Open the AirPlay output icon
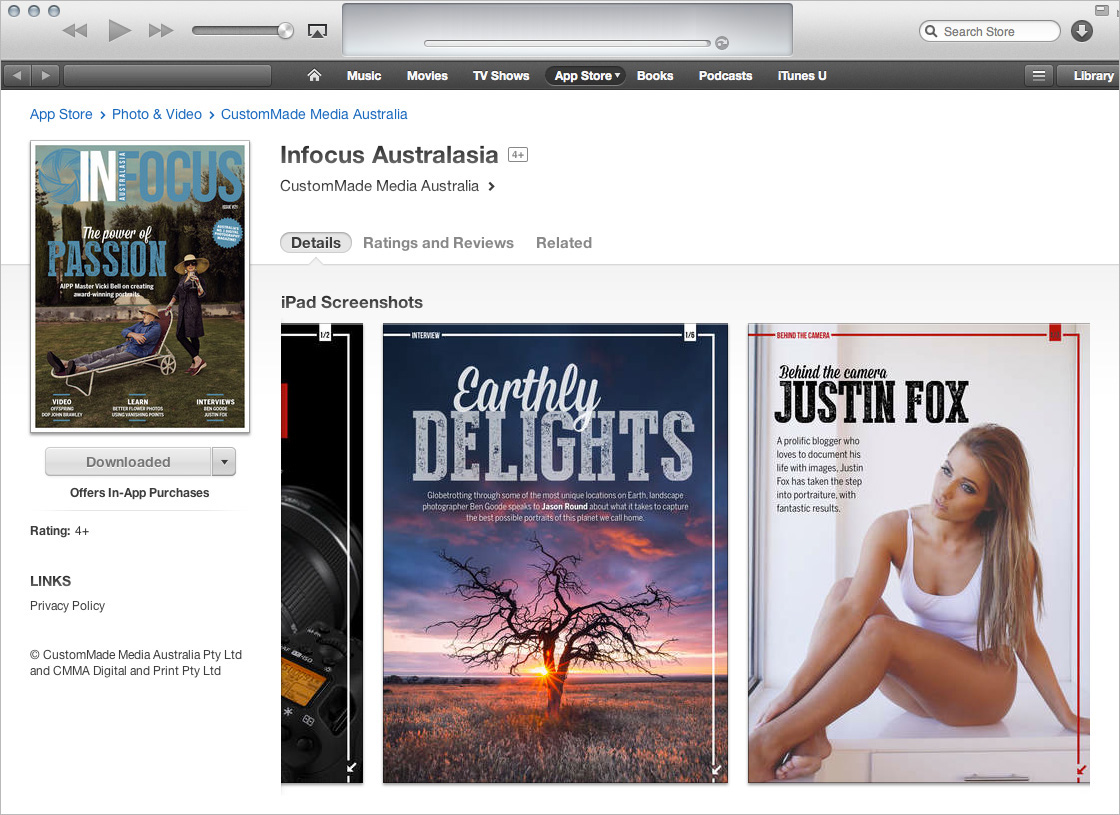Image resolution: width=1120 pixels, height=815 pixels. (317, 31)
